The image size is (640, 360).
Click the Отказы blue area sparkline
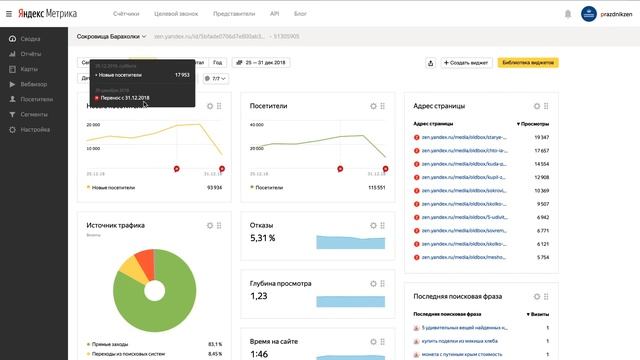(350, 242)
